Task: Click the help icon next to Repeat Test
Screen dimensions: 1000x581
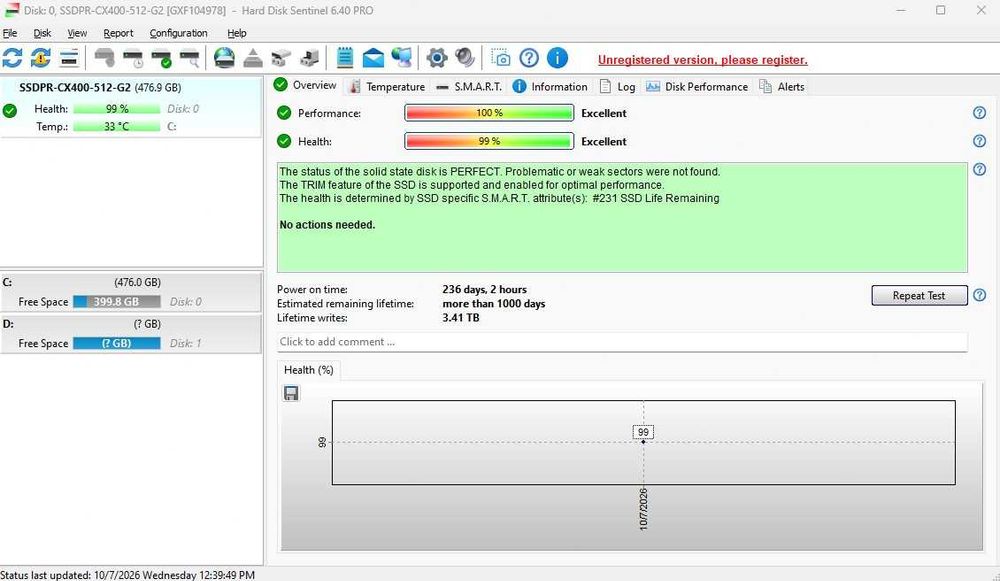Action: pos(980,295)
